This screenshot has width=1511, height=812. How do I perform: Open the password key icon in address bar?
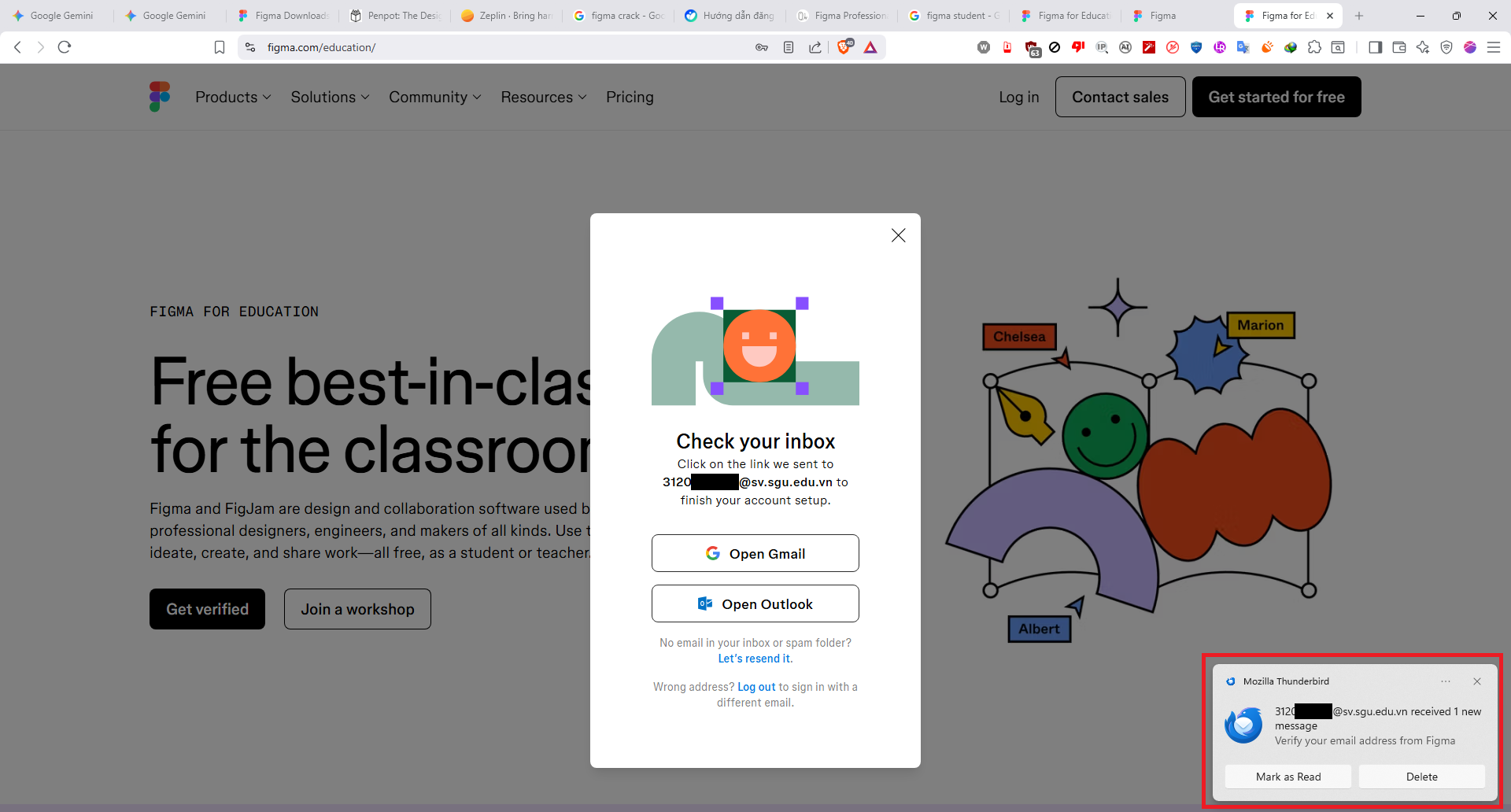(x=761, y=47)
